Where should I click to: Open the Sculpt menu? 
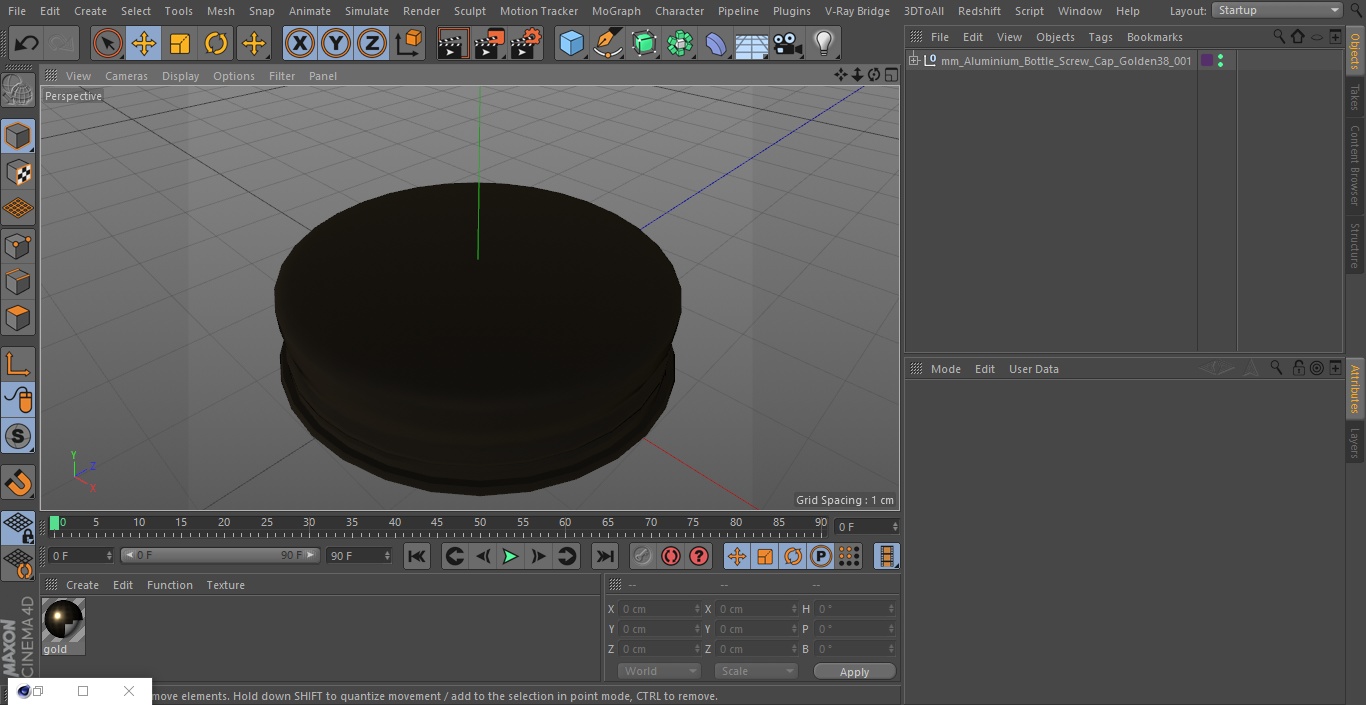pos(469,11)
